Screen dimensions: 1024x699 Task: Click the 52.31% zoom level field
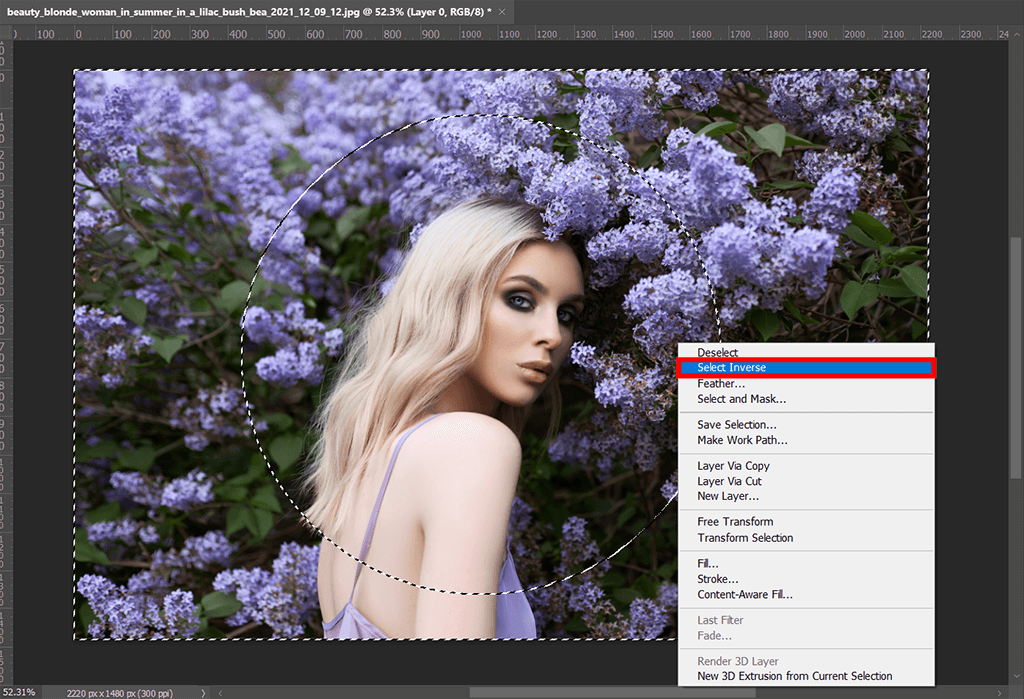tap(20, 692)
